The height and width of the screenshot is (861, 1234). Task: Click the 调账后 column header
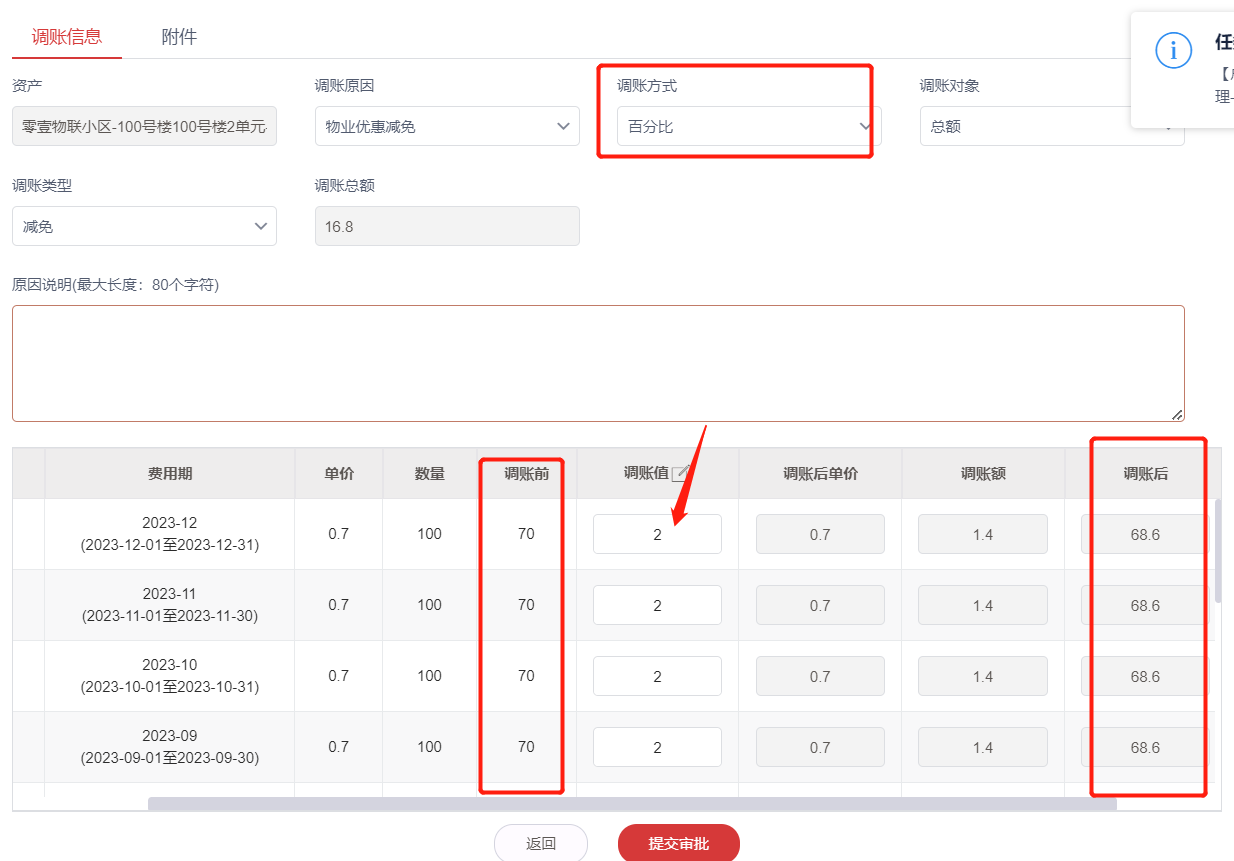tap(1145, 474)
